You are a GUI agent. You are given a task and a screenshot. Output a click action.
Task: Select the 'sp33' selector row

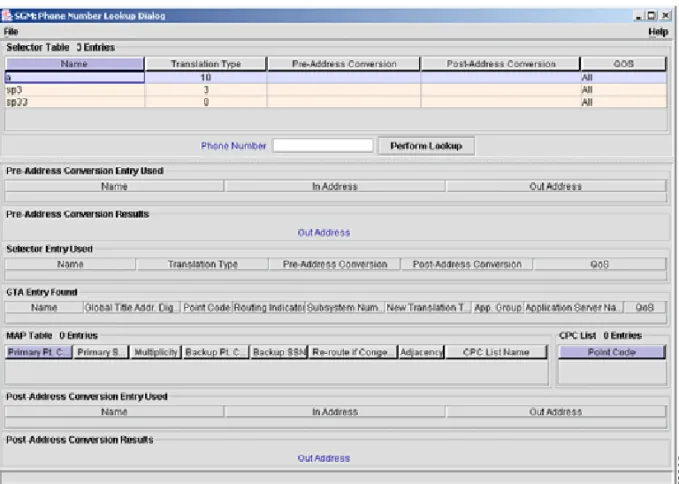[336, 102]
